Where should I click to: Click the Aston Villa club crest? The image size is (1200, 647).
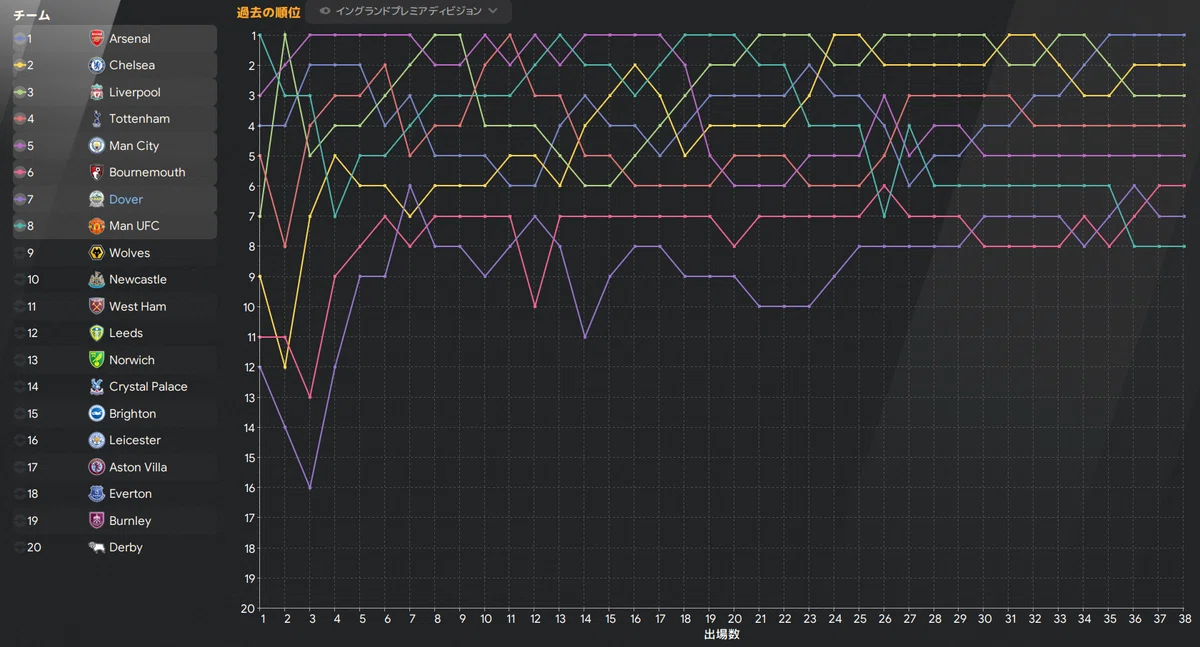click(97, 467)
